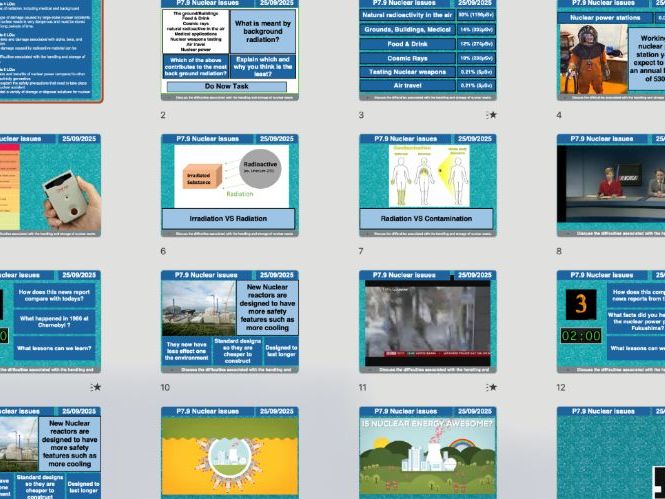Image resolution: width=665 pixels, height=499 pixels.
Task: Click slide number 6 label
Action: tap(163, 251)
